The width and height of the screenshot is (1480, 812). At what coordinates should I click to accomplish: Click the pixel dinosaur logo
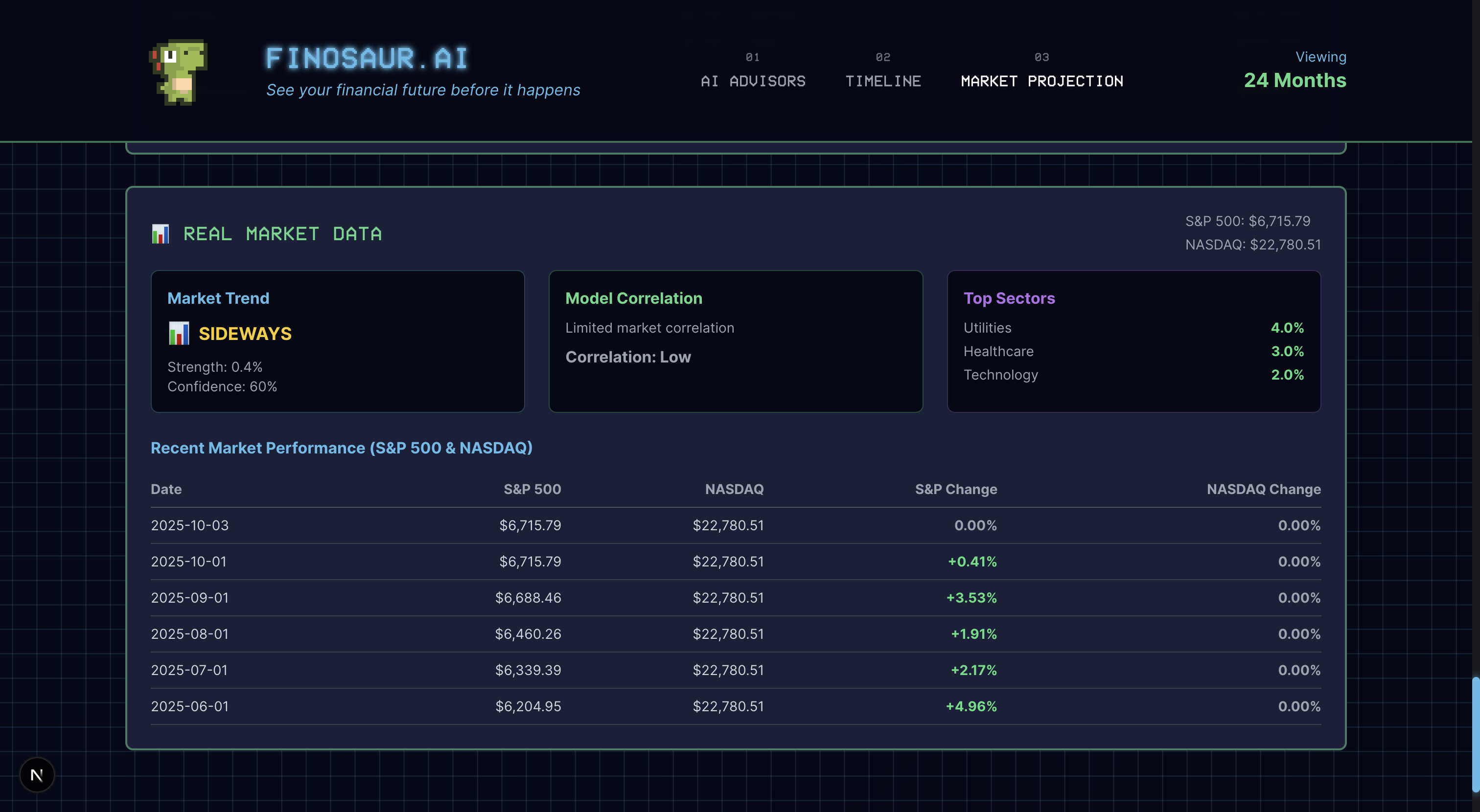pos(179,72)
